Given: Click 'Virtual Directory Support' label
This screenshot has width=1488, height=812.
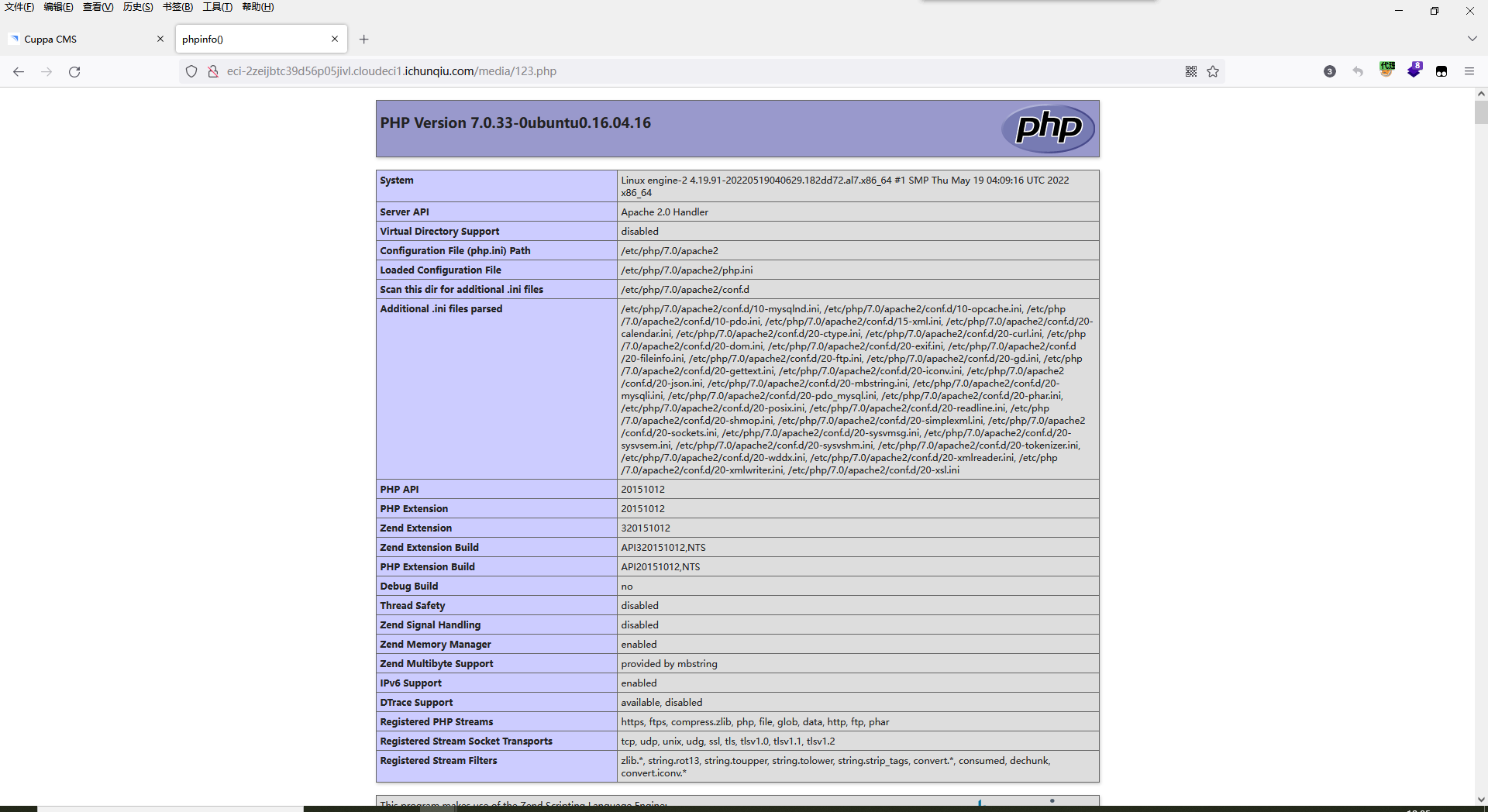Looking at the screenshot, I should point(439,232).
